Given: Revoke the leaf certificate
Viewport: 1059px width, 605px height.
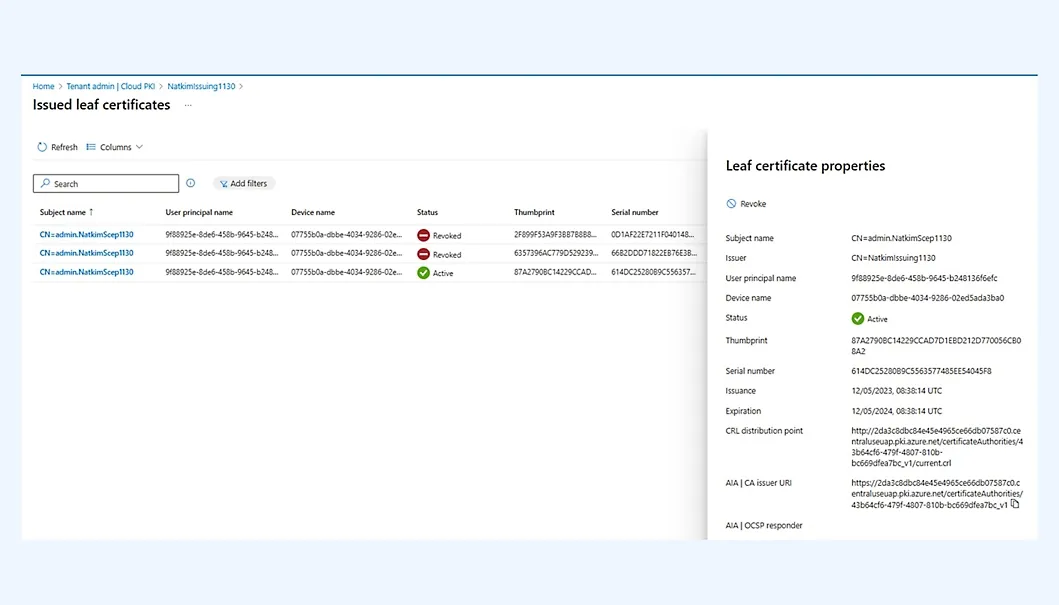Looking at the screenshot, I should [x=746, y=204].
